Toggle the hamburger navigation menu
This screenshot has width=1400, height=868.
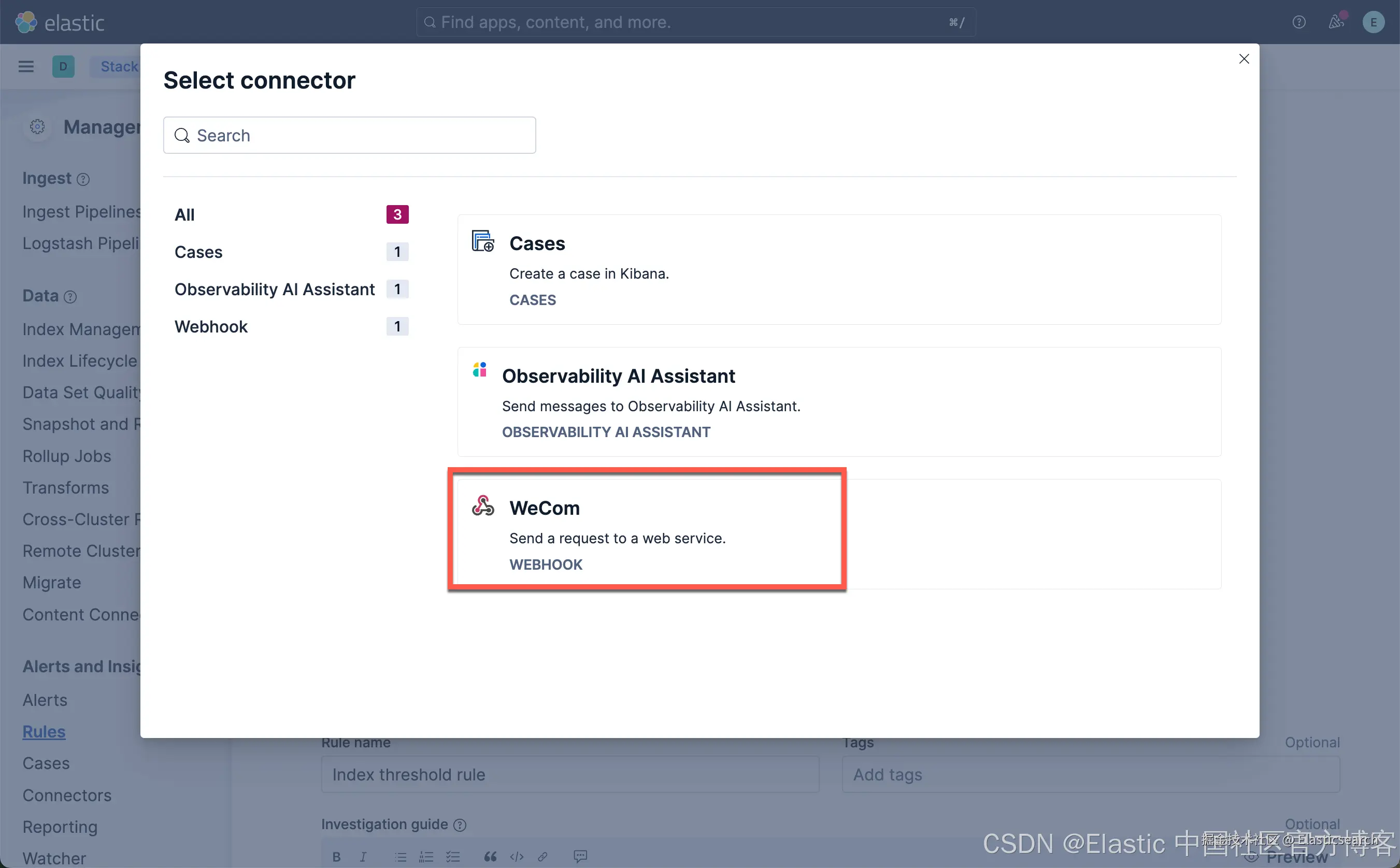pyautogui.click(x=26, y=67)
